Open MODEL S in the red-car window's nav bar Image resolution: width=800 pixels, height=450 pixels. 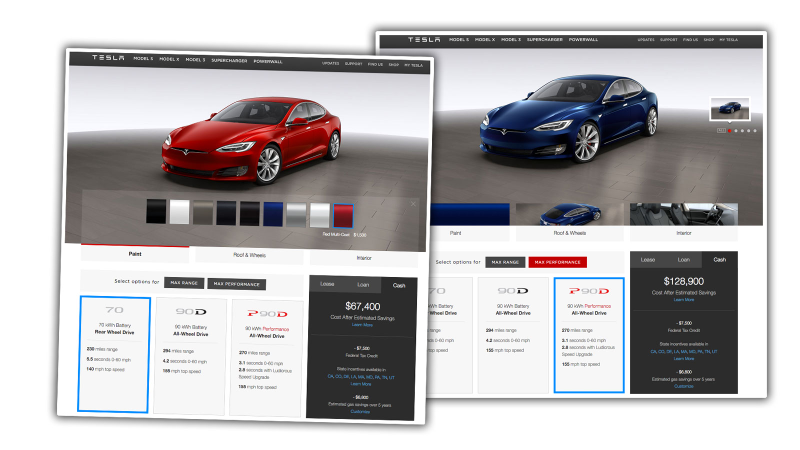pos(143,59)
